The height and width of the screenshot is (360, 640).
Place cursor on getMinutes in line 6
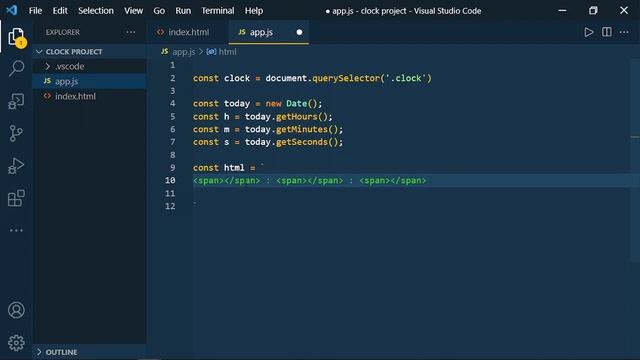pyautogui.click(x=302, y=129)
